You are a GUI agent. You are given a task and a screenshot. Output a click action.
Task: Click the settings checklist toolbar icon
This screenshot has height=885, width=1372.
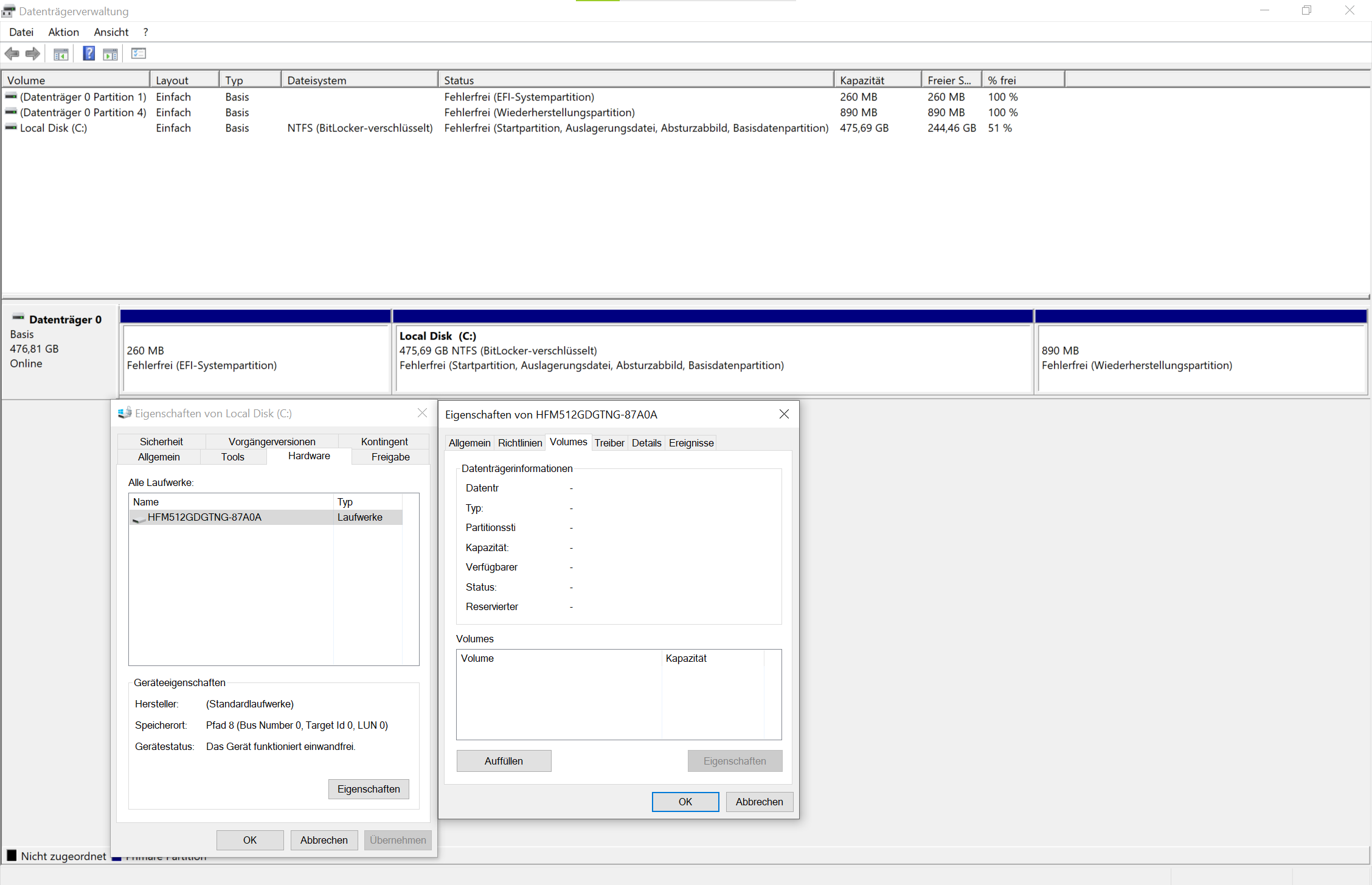click(x=139, y=54)
